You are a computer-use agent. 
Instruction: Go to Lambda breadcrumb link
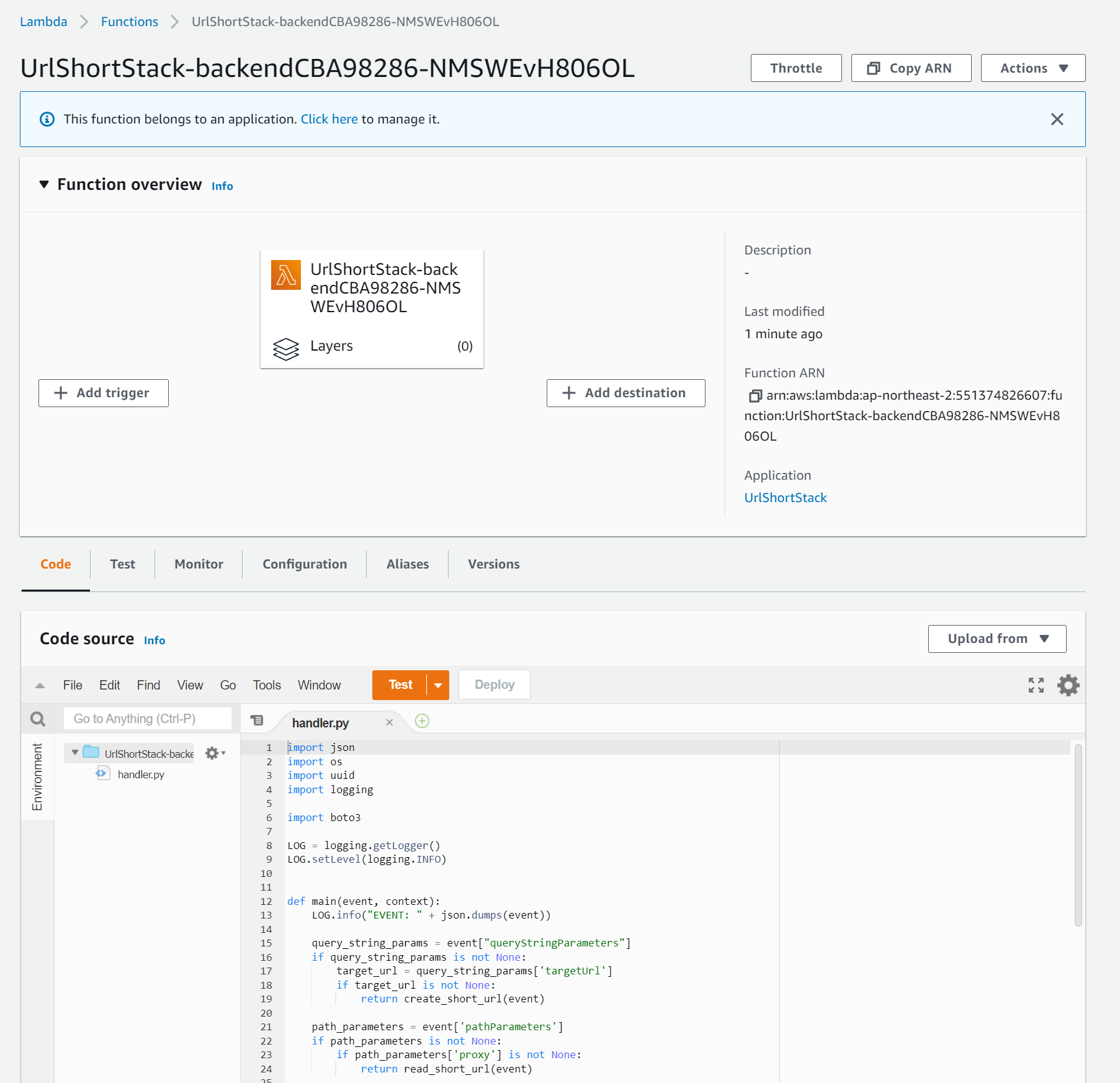pyautogui.click(x=43, y=22)
